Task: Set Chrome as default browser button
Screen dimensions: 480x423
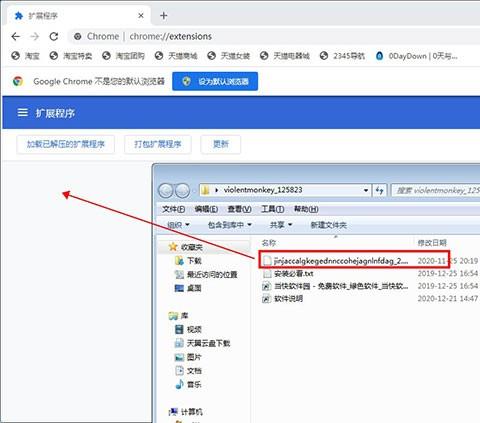Action: tap(215, 81)
